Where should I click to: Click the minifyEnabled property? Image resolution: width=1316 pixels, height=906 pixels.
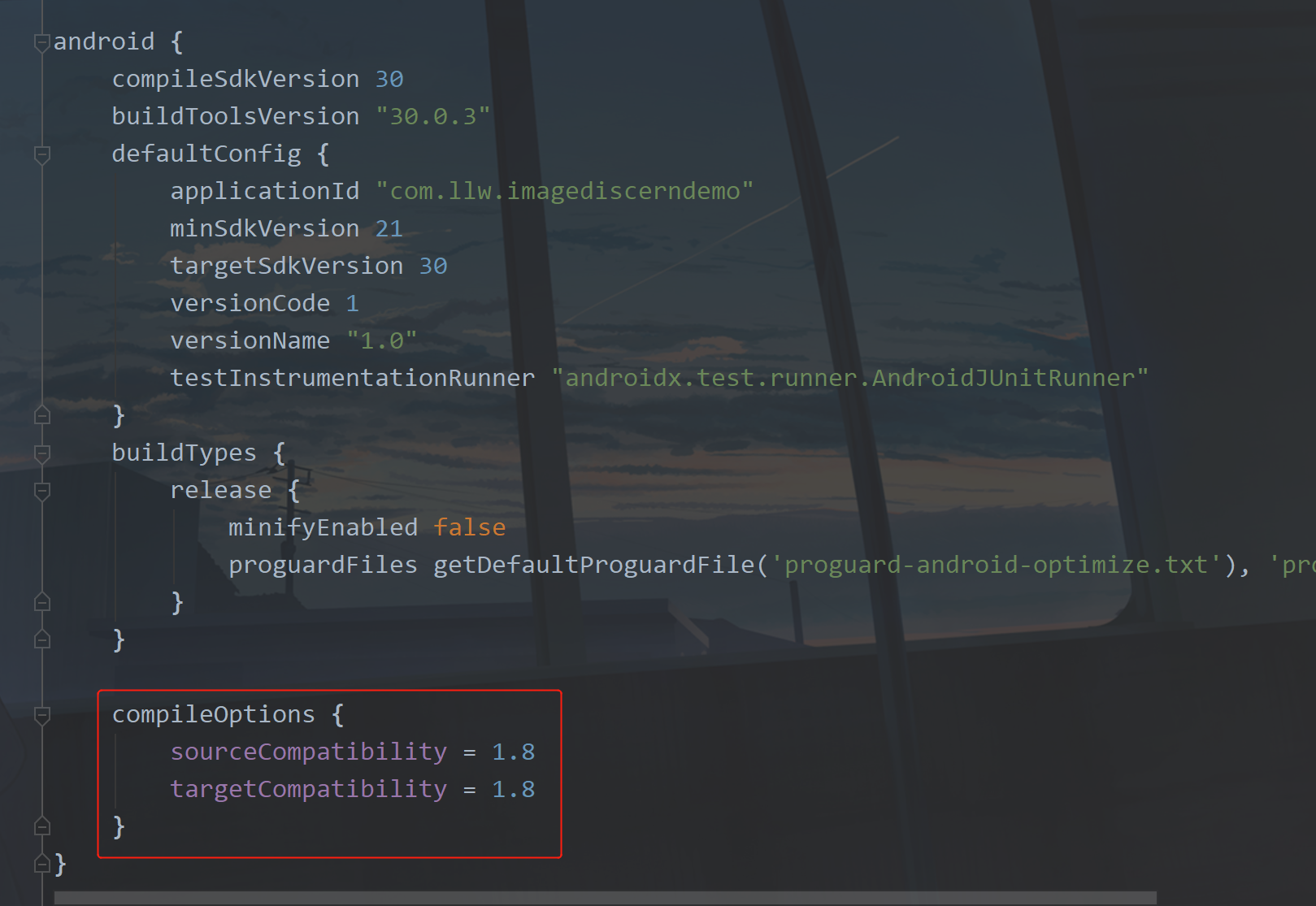(x=324, y=527)
